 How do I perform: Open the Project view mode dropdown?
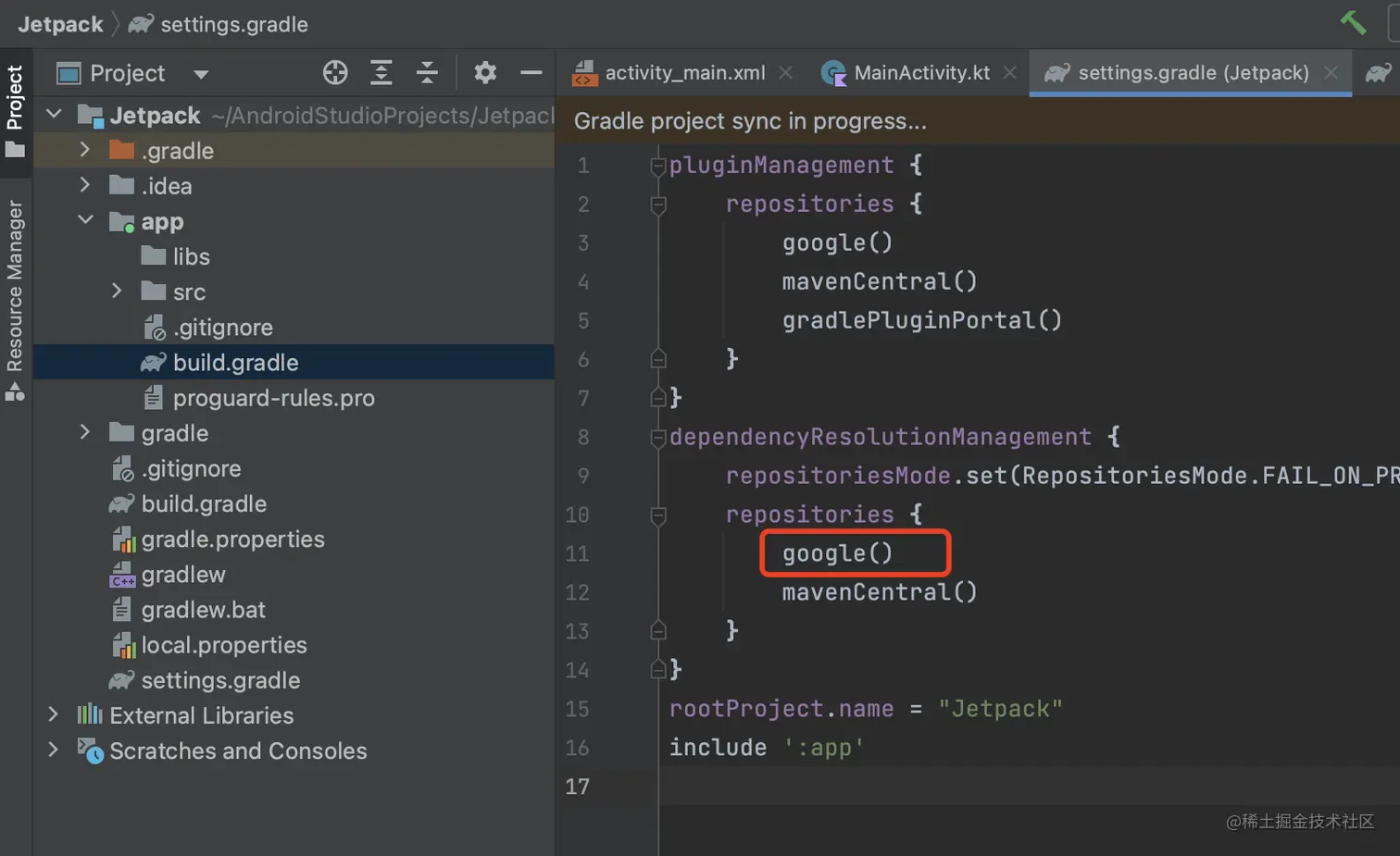coord(201,74)
